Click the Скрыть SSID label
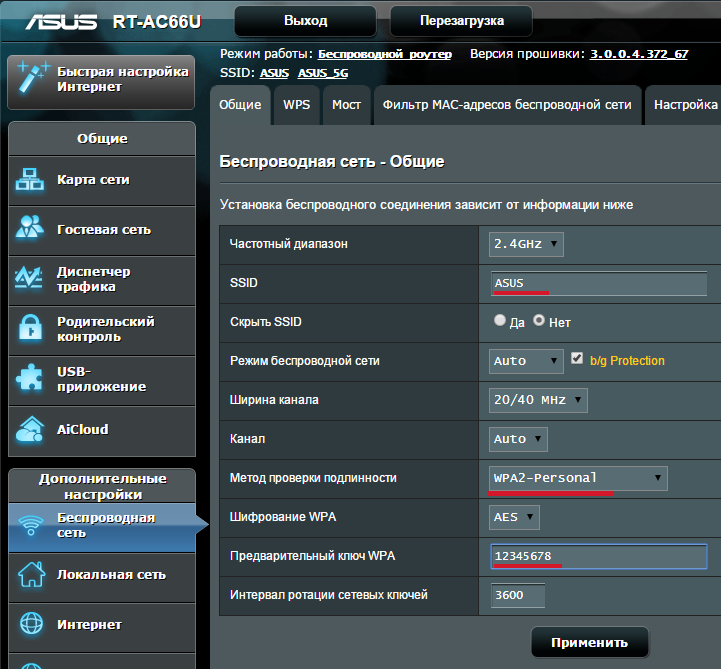This screenshot has height=669, width=721. pyautogui.click(x=266, y=322)
